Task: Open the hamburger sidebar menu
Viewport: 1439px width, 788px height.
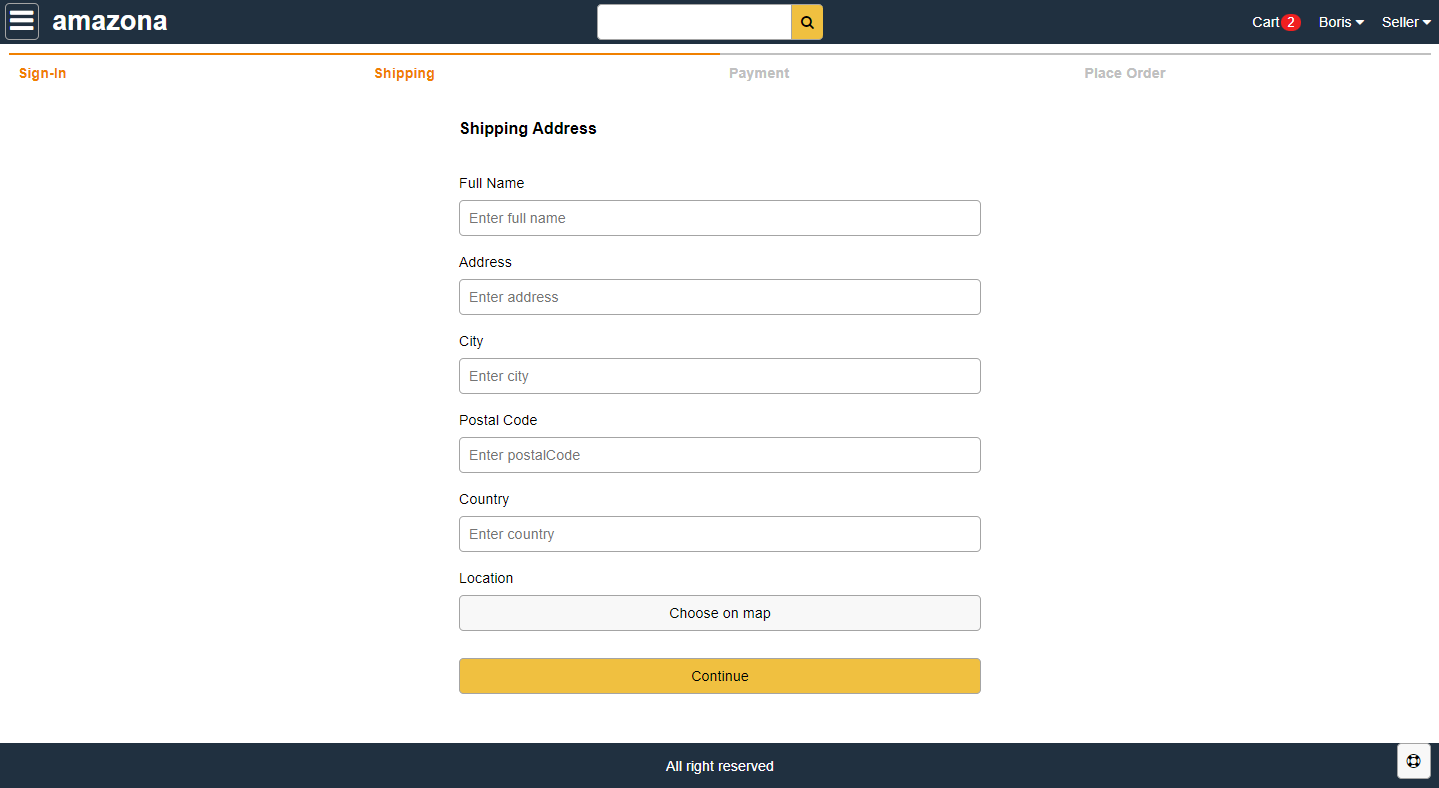Action: [22, 21]
